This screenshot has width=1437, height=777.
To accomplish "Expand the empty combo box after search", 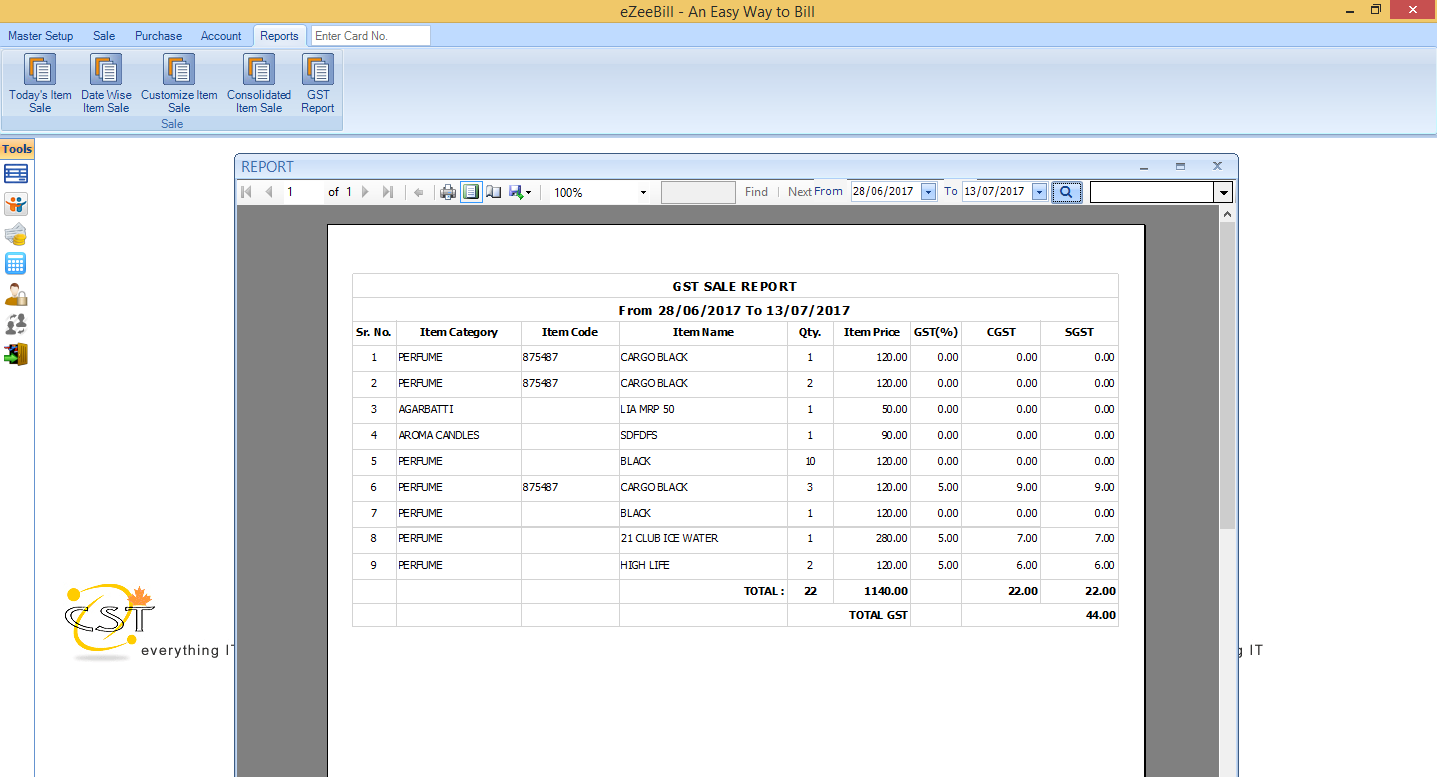I will coord(1223,192).
